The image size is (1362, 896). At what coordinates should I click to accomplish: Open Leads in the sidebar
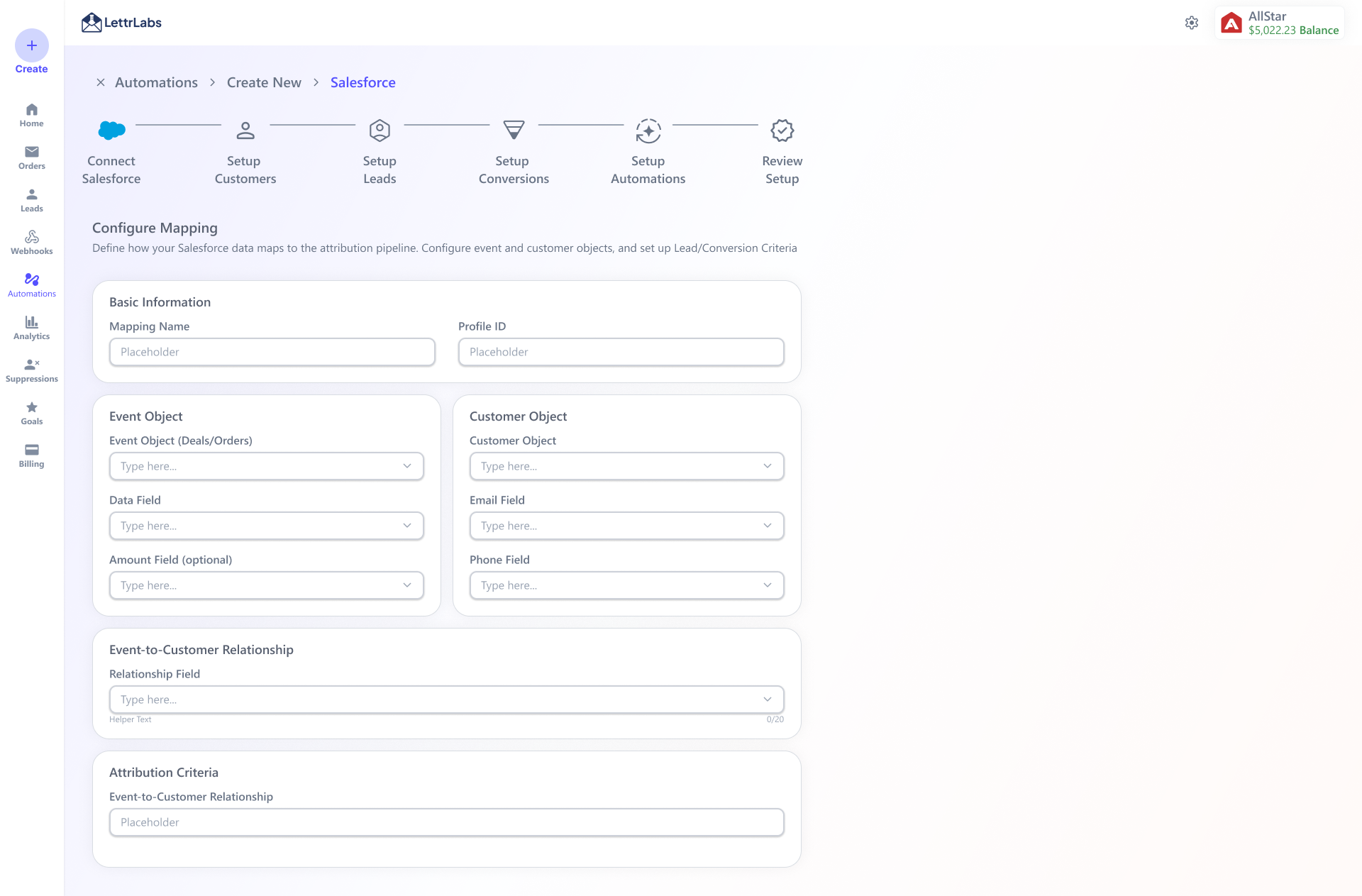(32, 200)
